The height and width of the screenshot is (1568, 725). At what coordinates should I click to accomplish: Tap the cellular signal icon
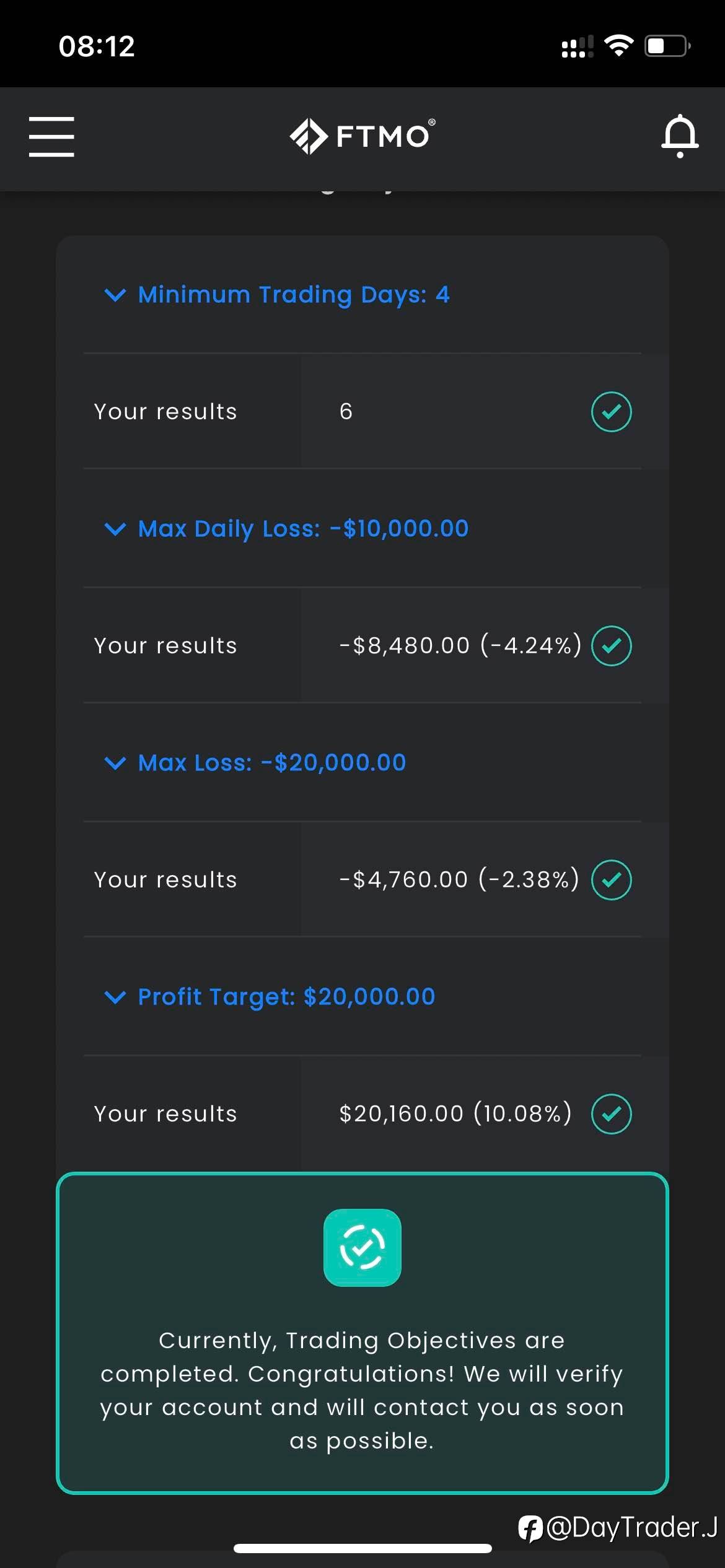(577, 46)
